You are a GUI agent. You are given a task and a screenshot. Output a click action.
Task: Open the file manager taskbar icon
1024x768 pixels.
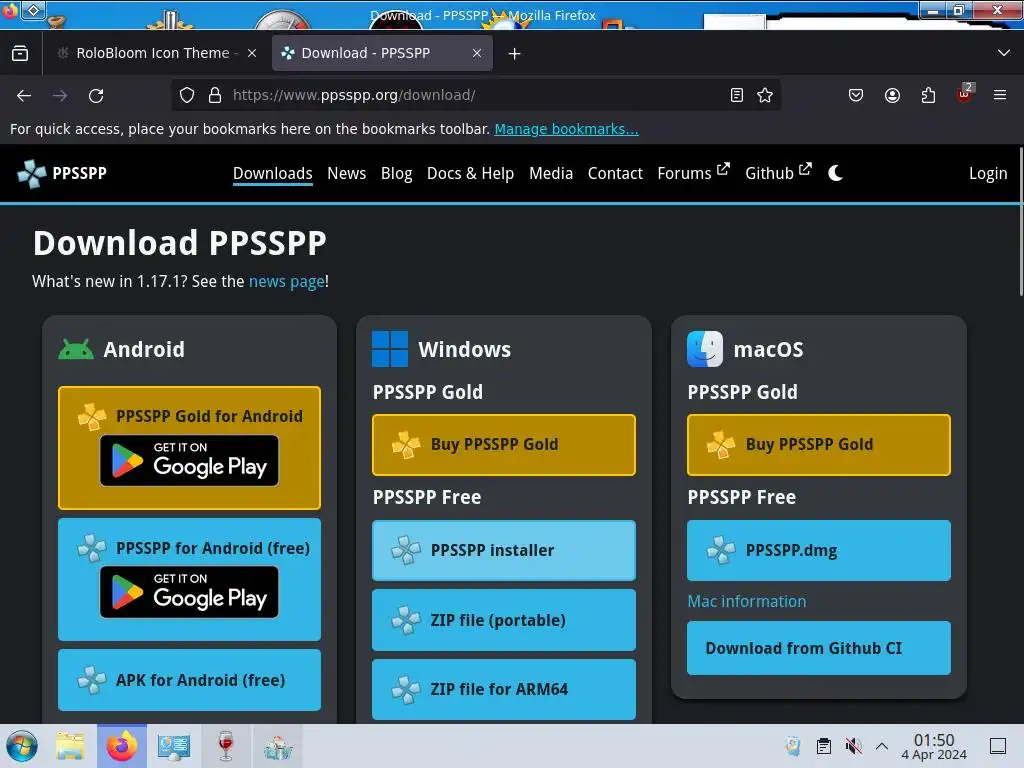coord(70,746)
